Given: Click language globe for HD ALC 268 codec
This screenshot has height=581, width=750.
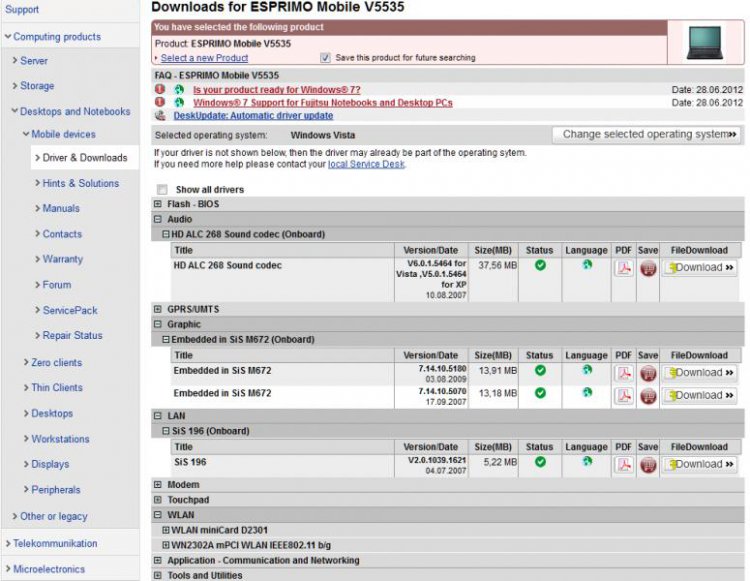Looking at the screenshot, I should pos(587,264).
